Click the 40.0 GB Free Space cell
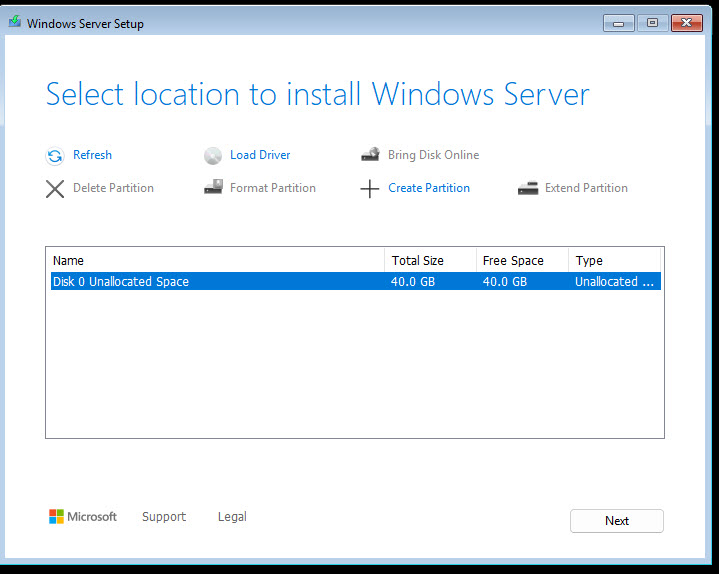This screenshot has width=719, height=574. pyautogui.click(x=505, y=281)
